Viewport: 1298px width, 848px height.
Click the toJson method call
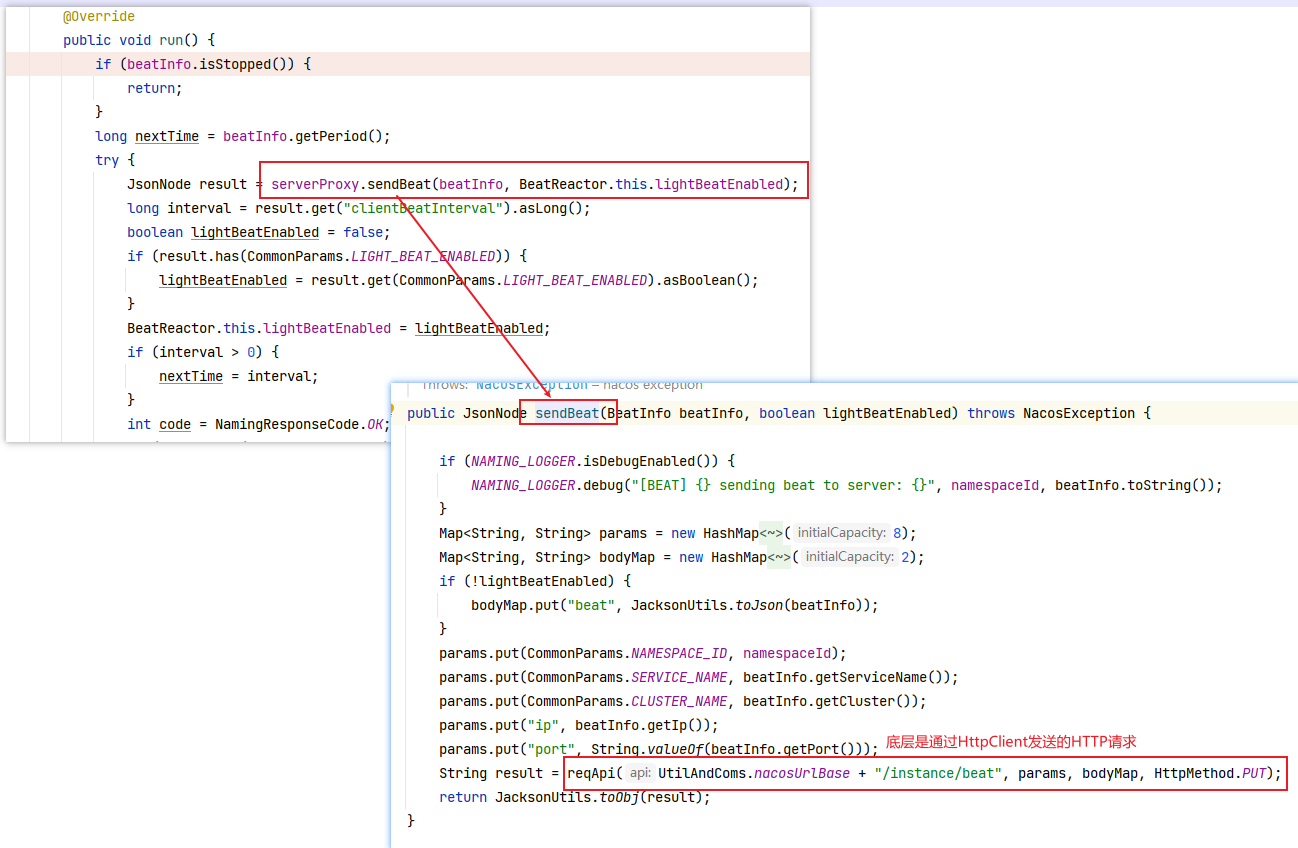point(759,605)
